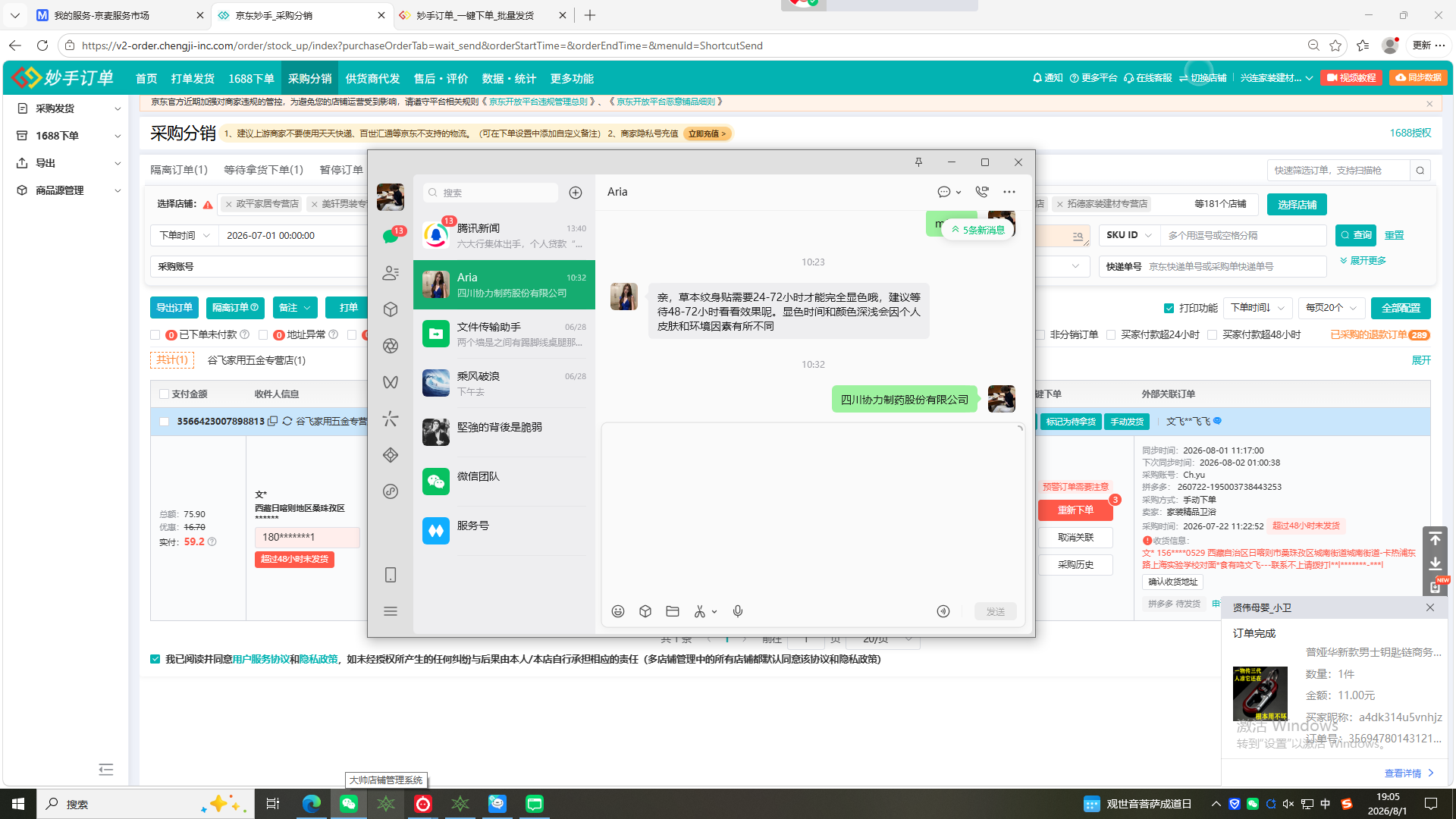Tick the 非分销订单 checkbox
Viewport: 1456px width, 819px height.
(x=1040, y=334)
